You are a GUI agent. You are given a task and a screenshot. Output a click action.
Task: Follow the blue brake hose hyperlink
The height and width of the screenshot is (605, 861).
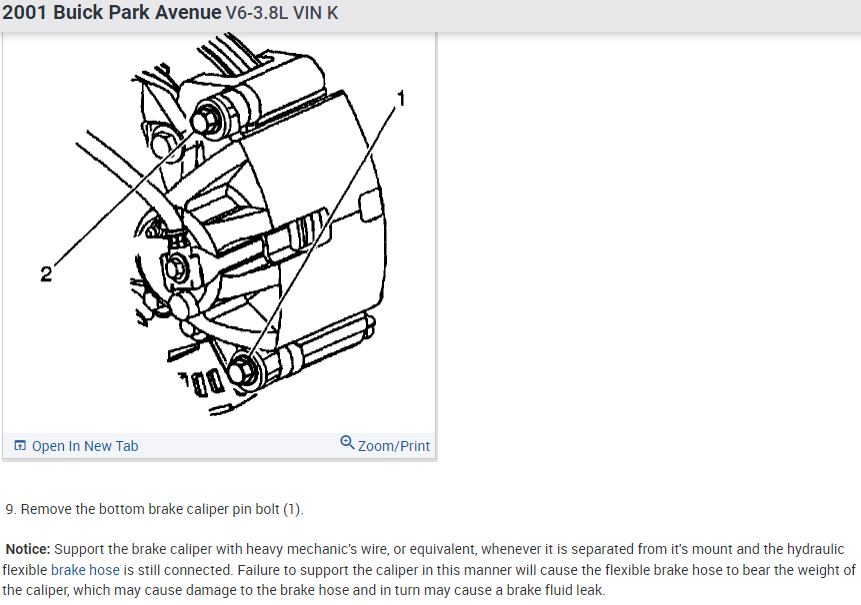click(x=85, y=570)
